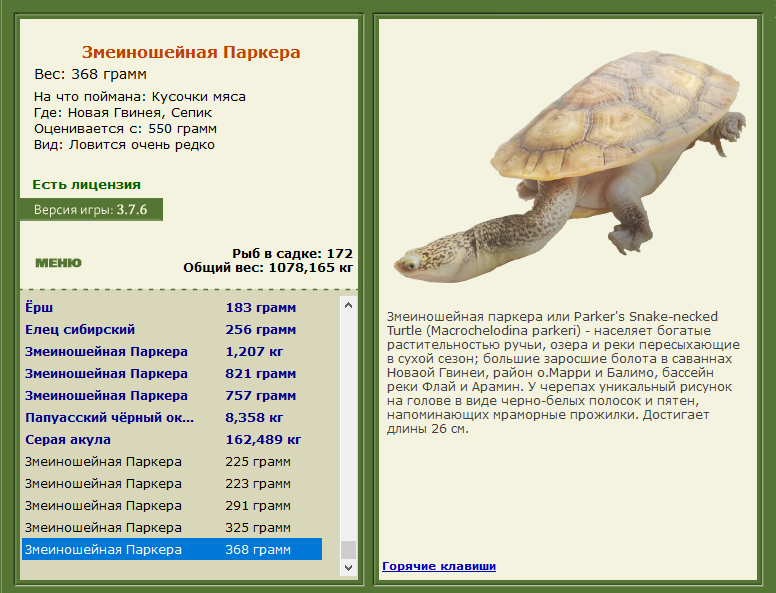The width and height of the screenshot is (776, 593).
Task: Click the На что поймана: Кусочки мяса line
Action: 140,97
